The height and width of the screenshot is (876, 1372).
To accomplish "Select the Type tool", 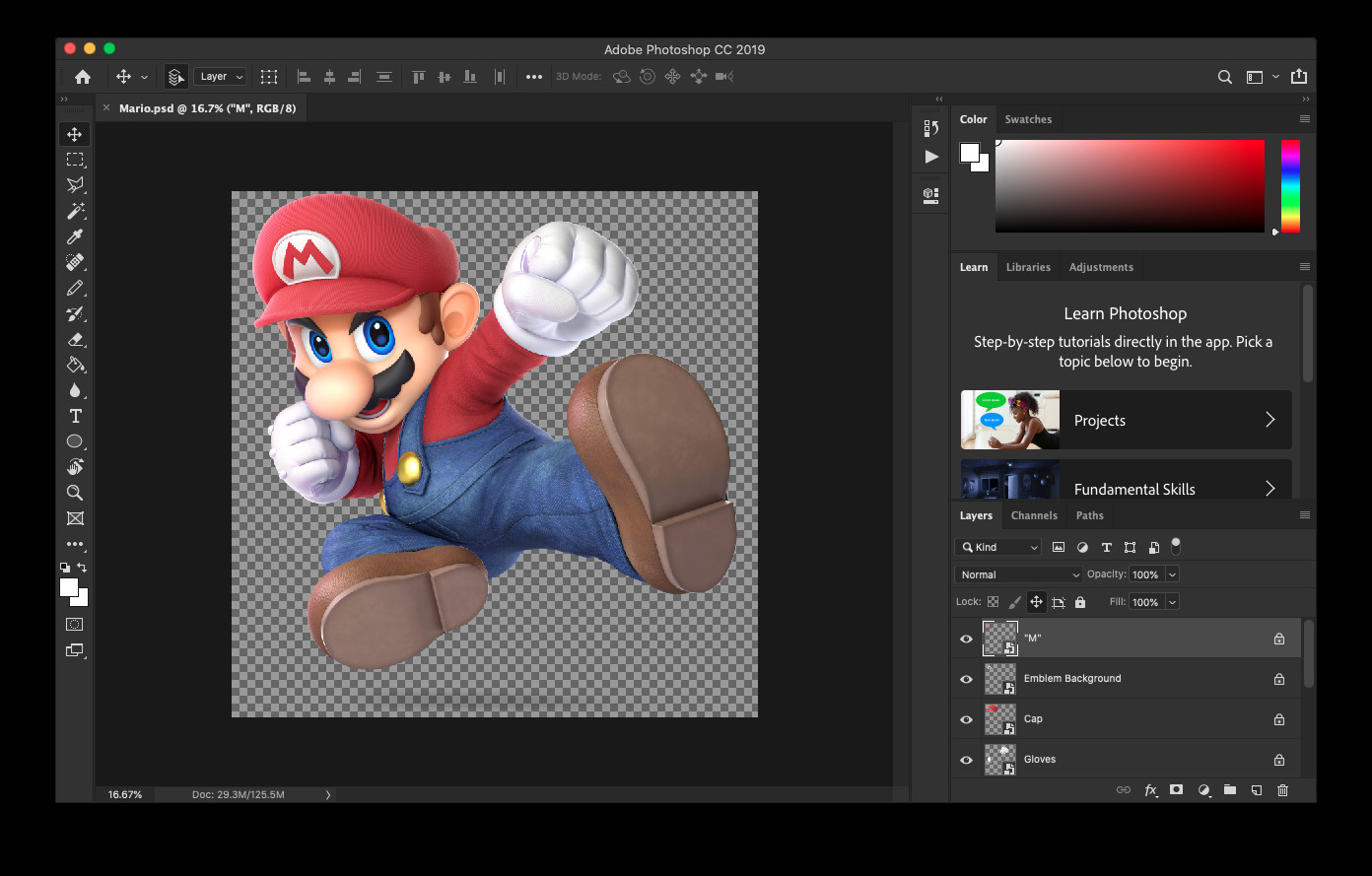I will click(74, 416).
